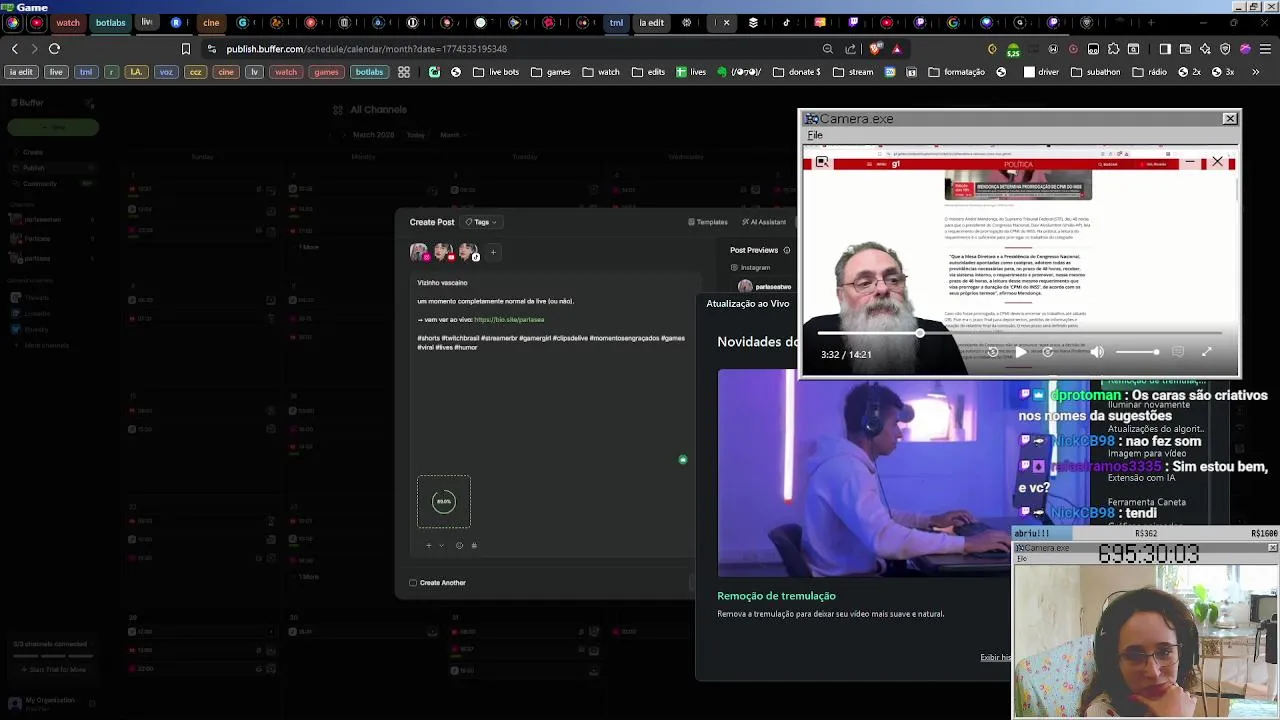1280x720 pixels.
Task: Click hashtag icon in Create Post toolbar
Action: click(x=474, y=545)
